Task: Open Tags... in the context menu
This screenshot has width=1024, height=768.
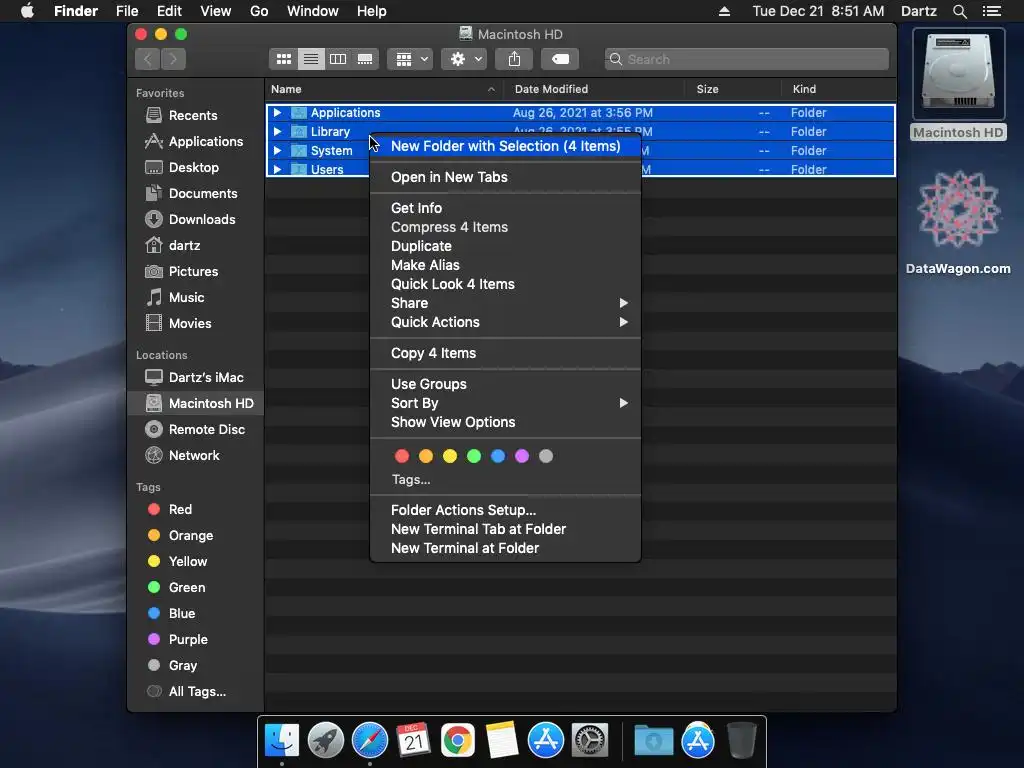Action: 411,480
